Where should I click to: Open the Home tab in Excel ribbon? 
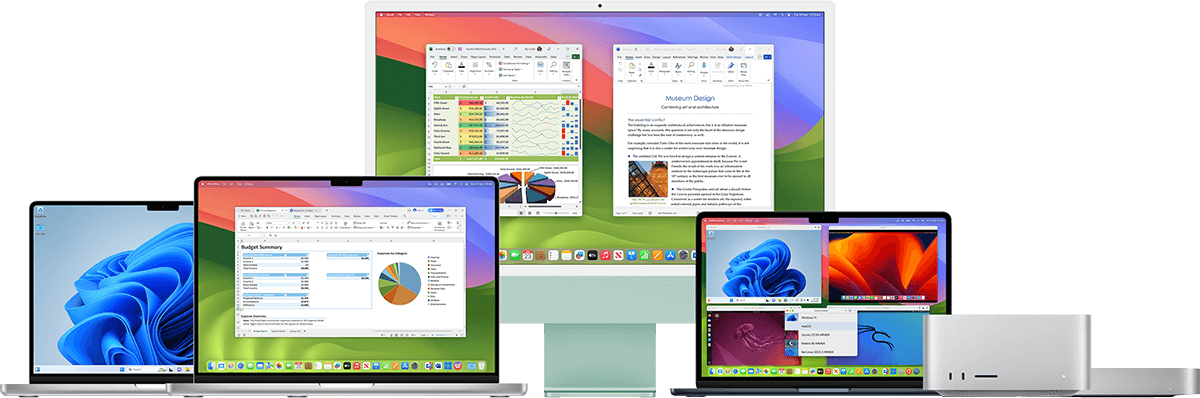click(443, 58)
